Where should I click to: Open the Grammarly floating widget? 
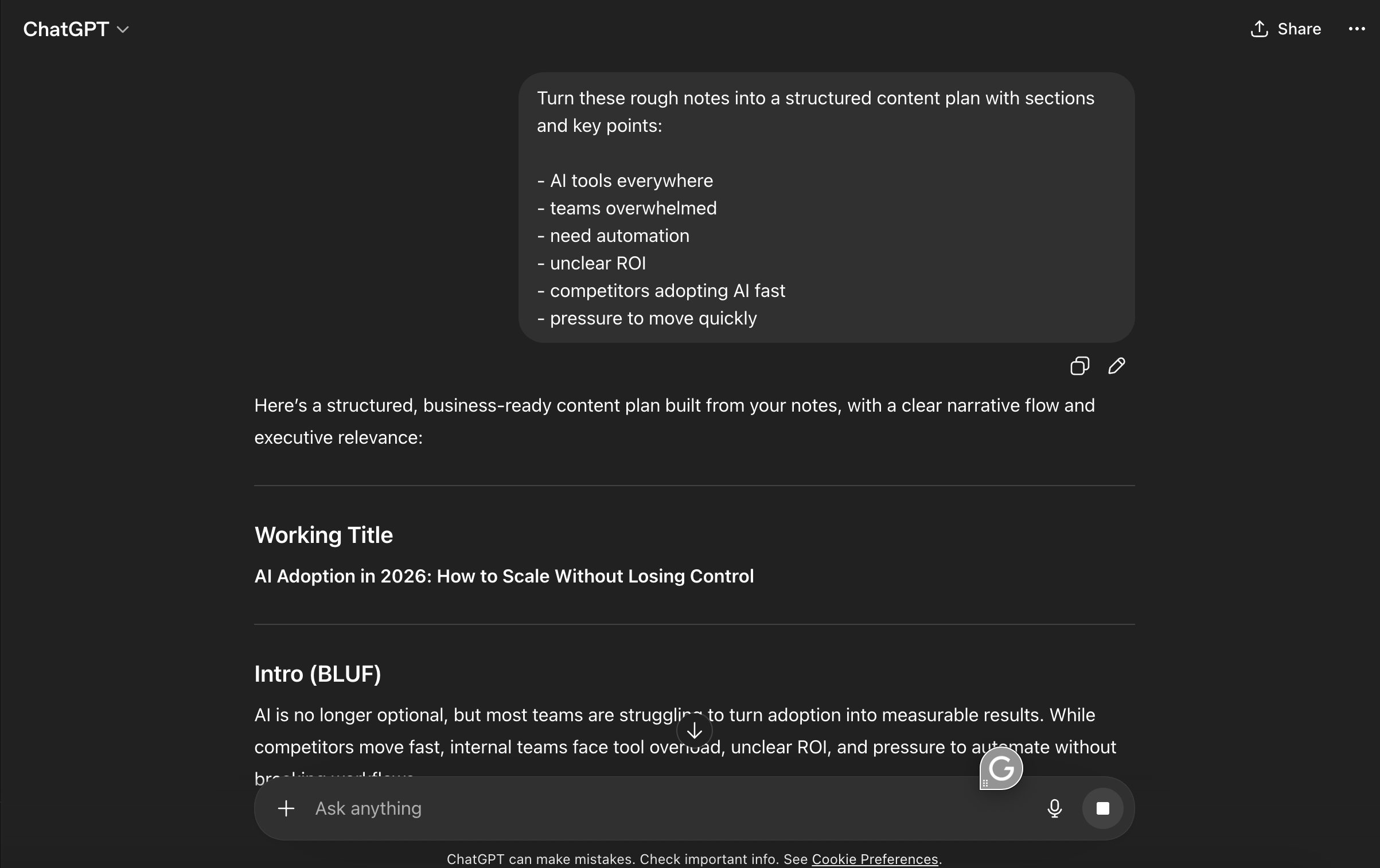(1002, 768)
